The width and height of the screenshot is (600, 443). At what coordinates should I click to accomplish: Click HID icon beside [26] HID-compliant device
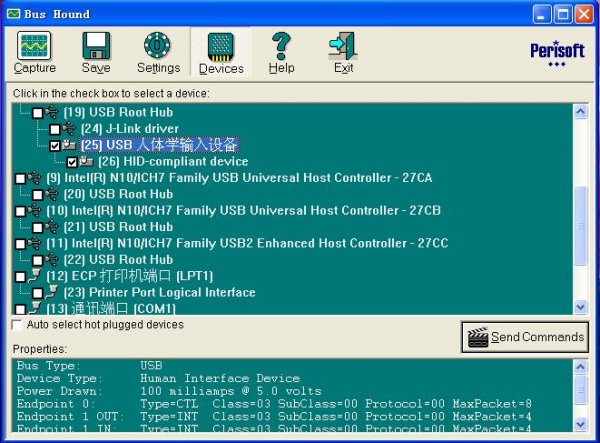click(x=86, y=161)
